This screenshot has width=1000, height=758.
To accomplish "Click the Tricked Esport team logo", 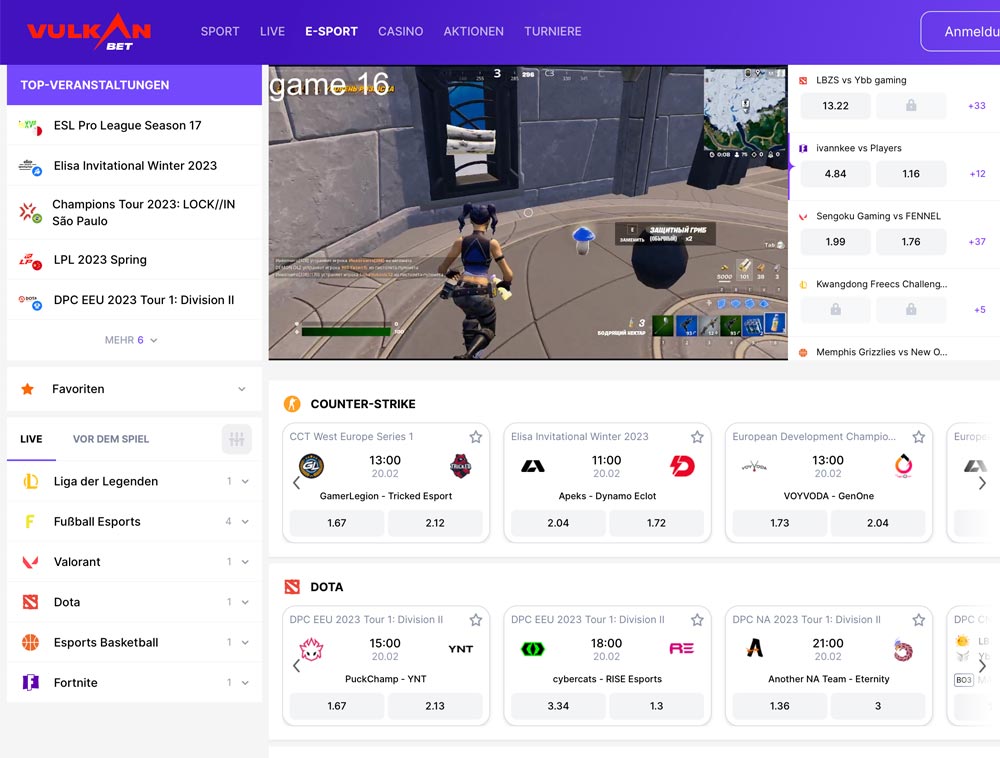I will [x=460, y=466].
